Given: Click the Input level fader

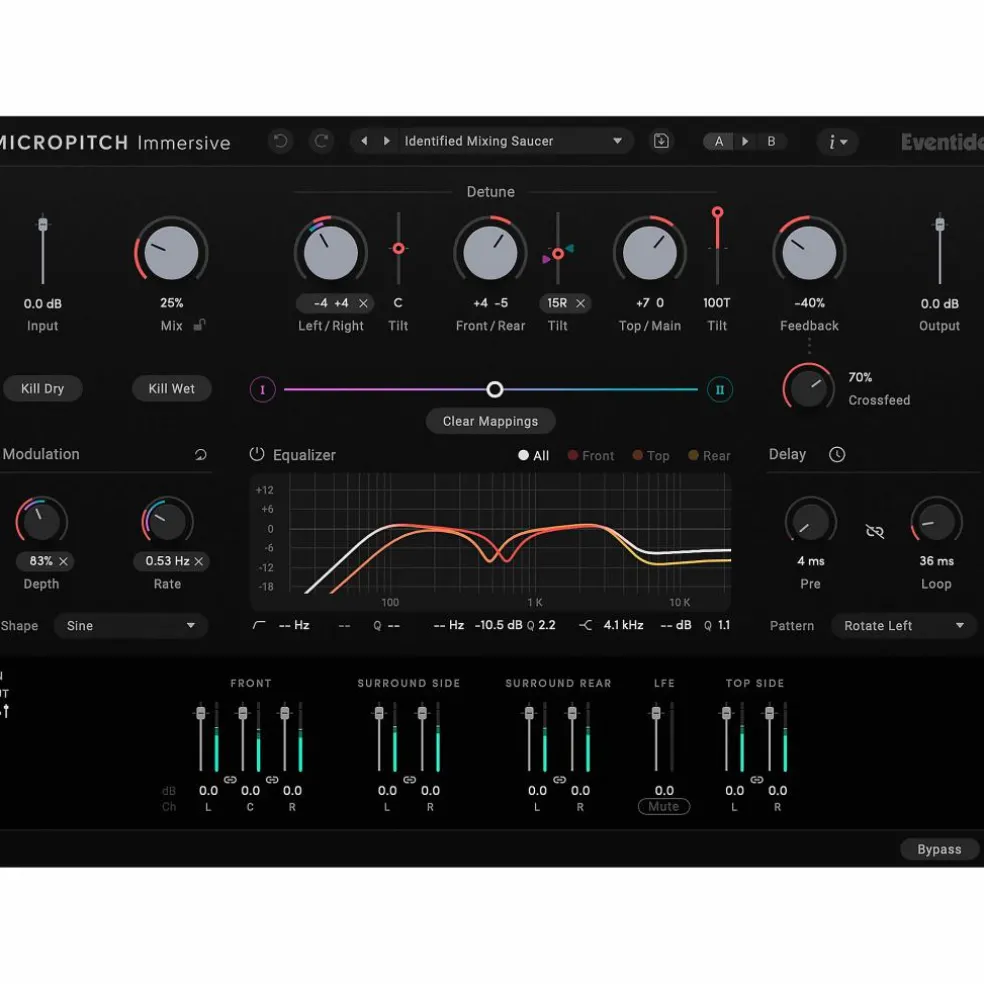Looking at the screenshot, I should pos(43,224).
